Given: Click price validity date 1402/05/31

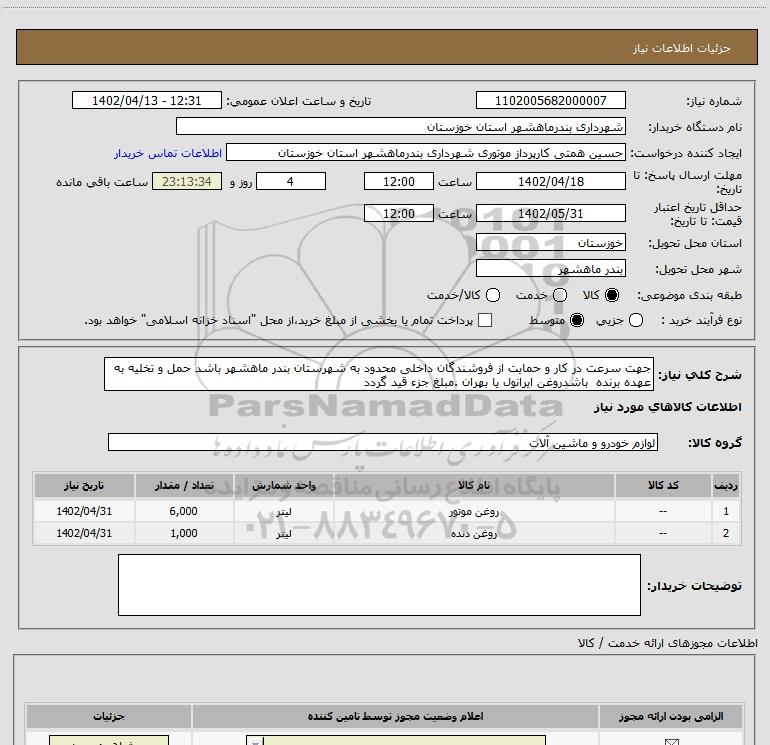Looking at the screenshot, I should [x=550, y=213].
